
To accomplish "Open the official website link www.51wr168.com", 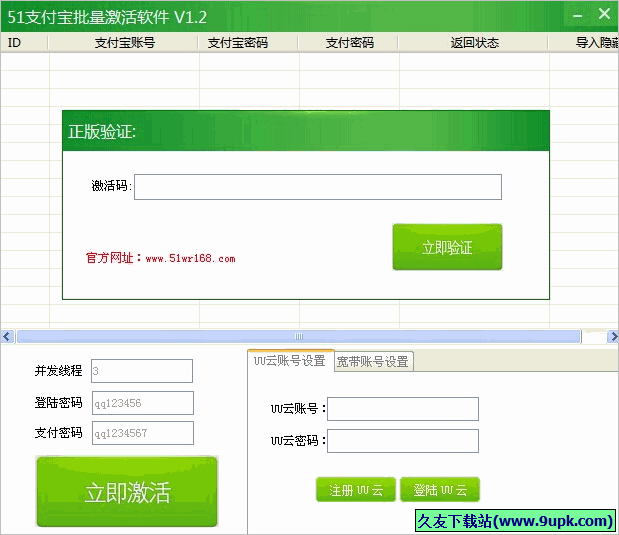I will [190, 258].
